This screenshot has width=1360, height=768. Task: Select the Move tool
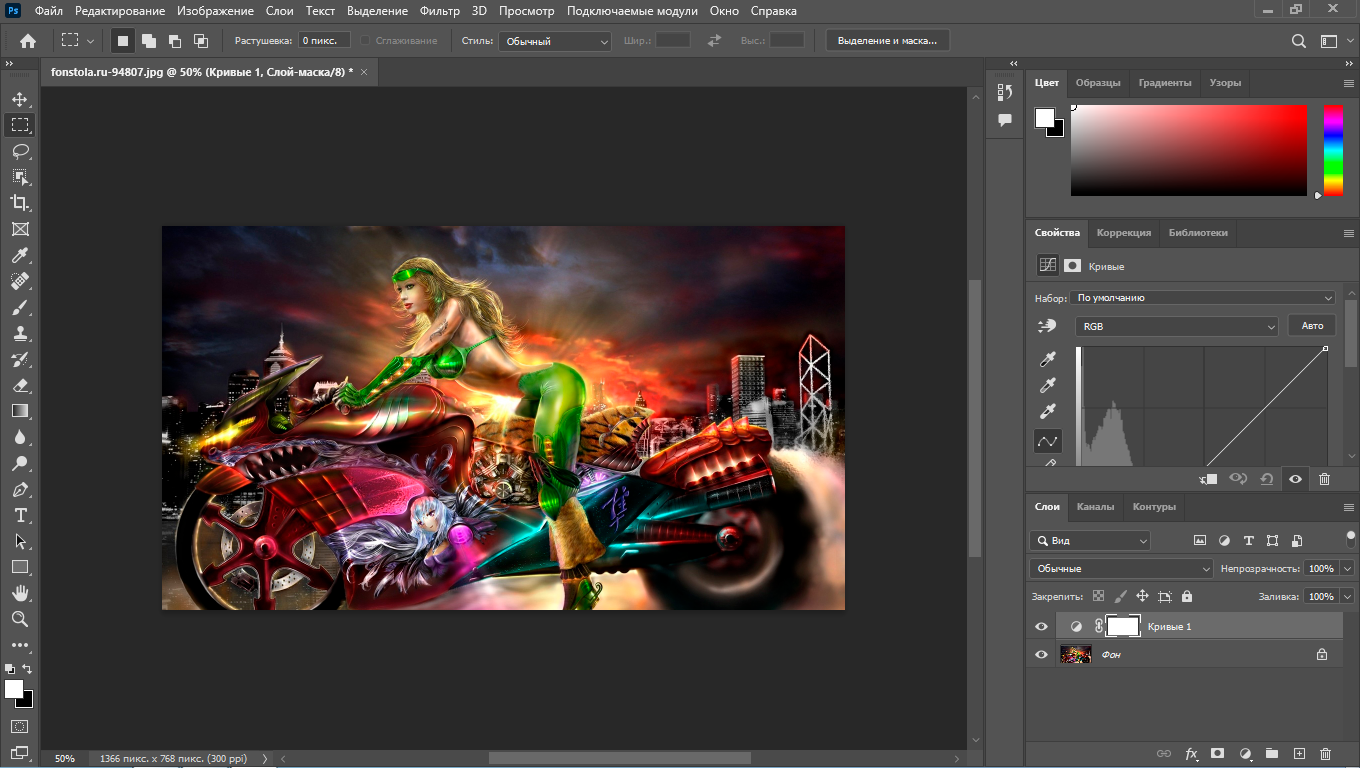pyautogui.click(x=20, y=99)
